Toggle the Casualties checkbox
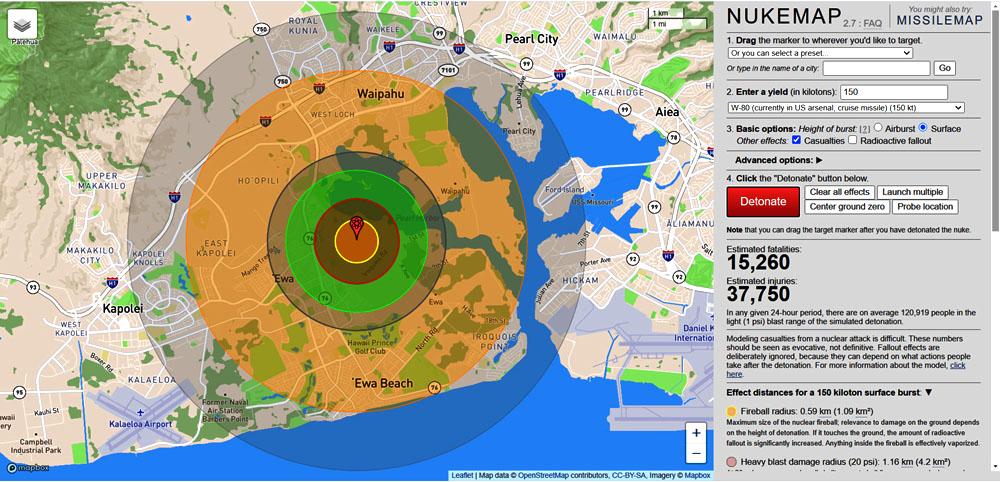The width and height of the screenshot is (1000, 482). (796, 140)
